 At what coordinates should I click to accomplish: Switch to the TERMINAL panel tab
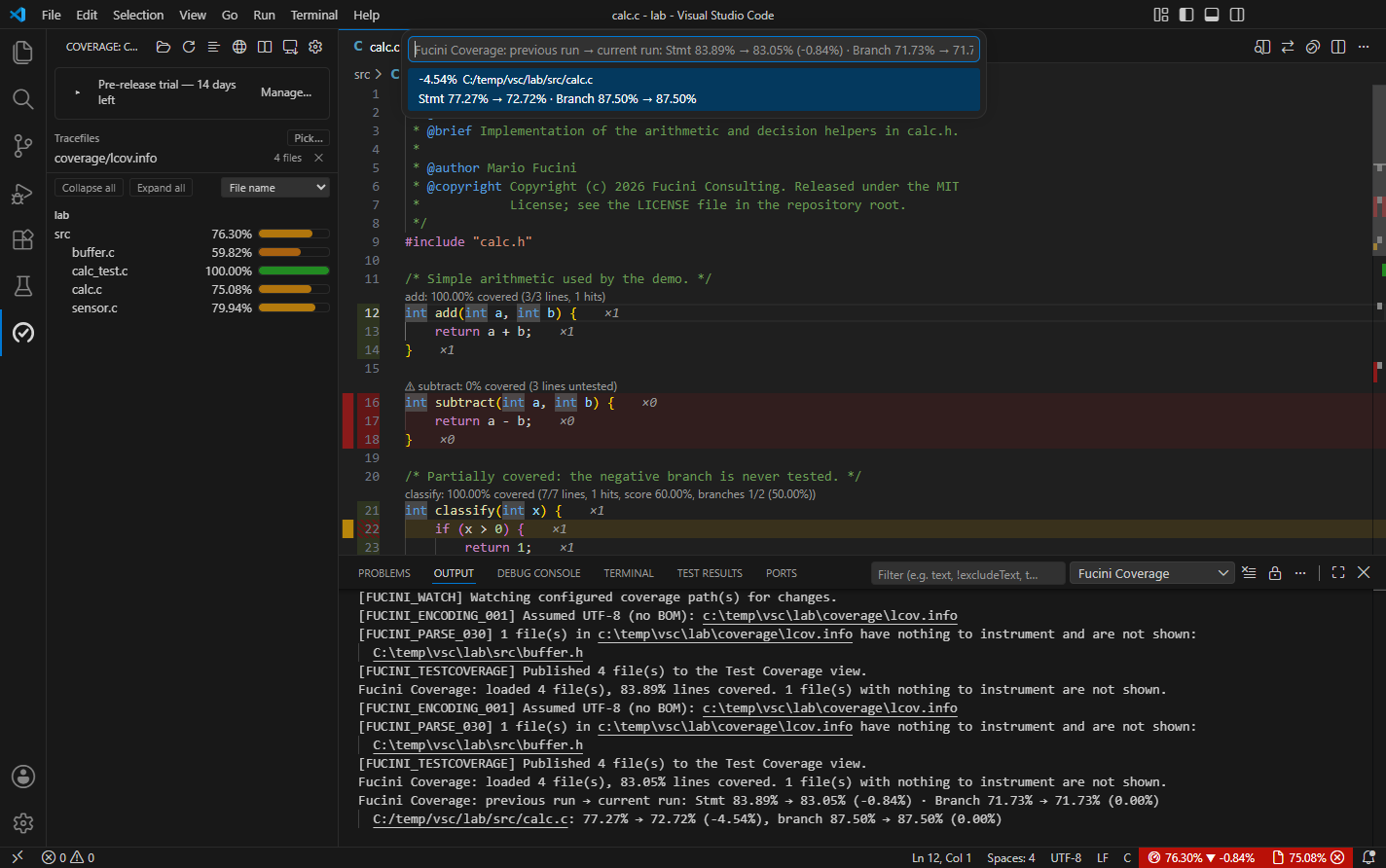click(x=629, y=573)
